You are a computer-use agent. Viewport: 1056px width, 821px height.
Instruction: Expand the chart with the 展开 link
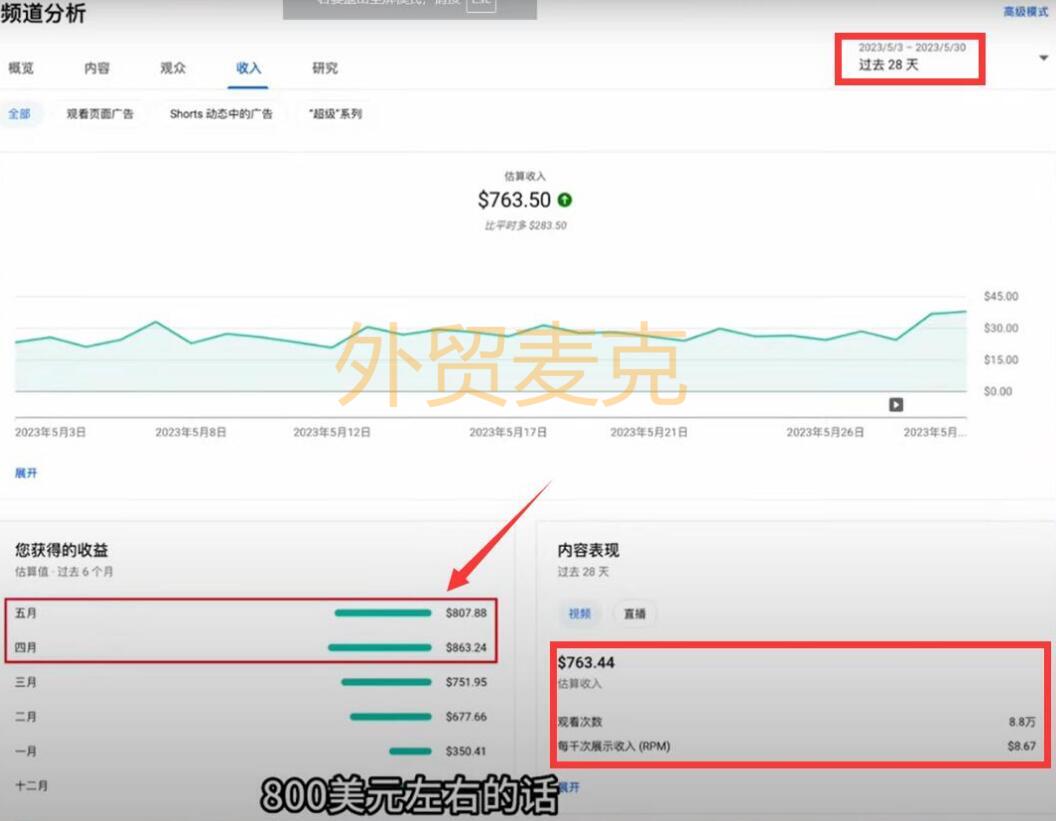coord(26,473)
